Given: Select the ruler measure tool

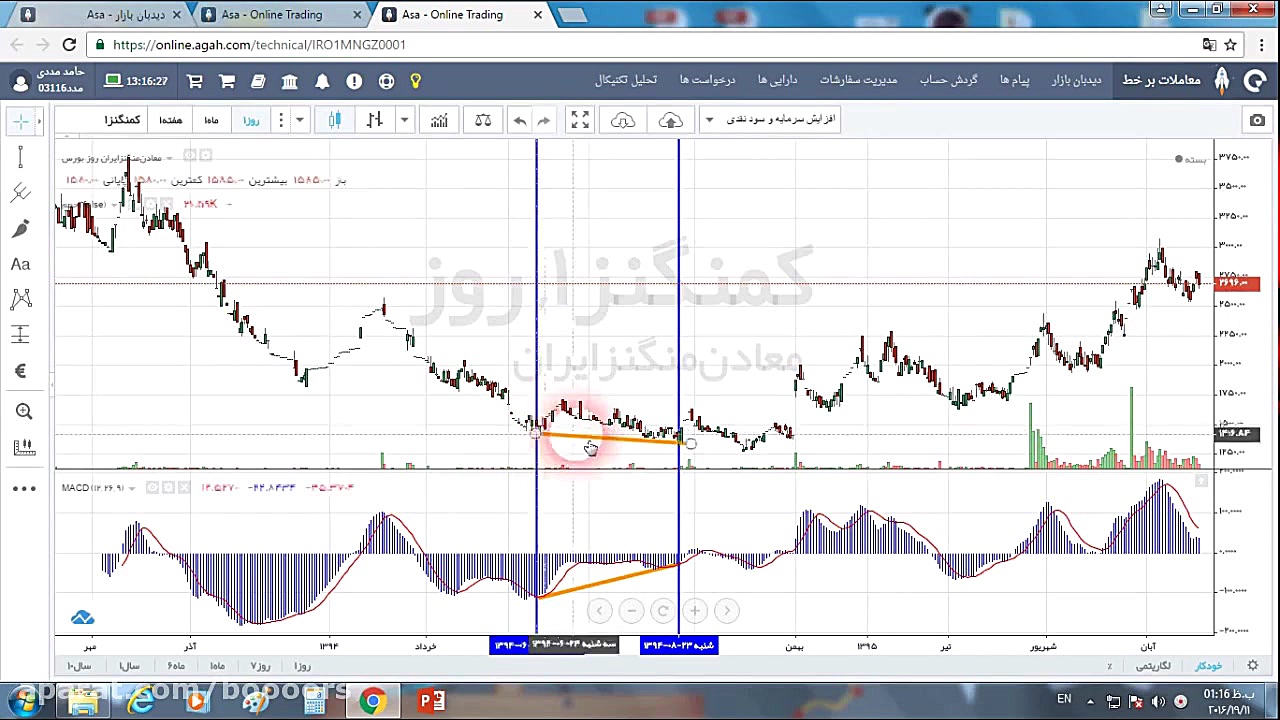Looking at the screenshot, I should (24, 447).
